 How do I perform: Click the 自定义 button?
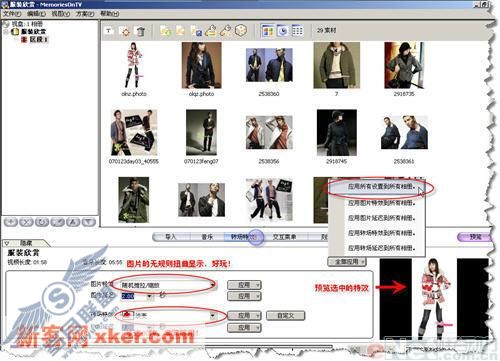pos(286,315)
